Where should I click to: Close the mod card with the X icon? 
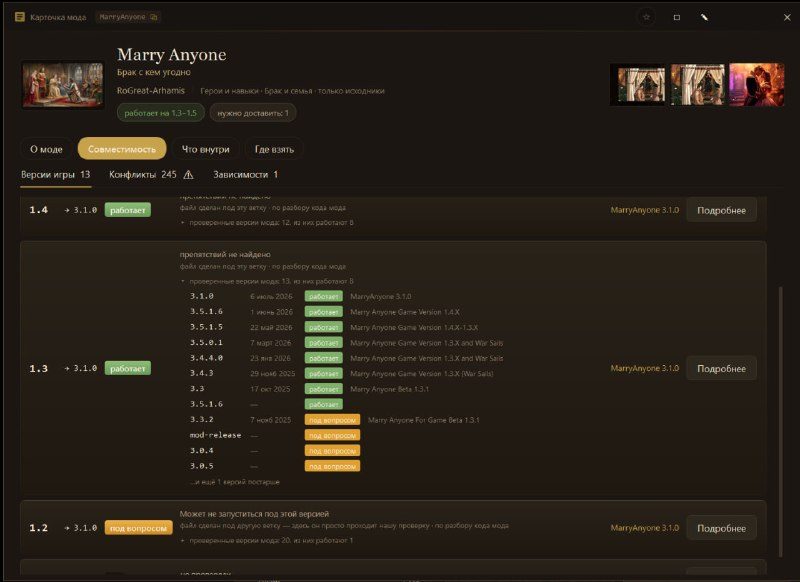[x=787, y=17]
